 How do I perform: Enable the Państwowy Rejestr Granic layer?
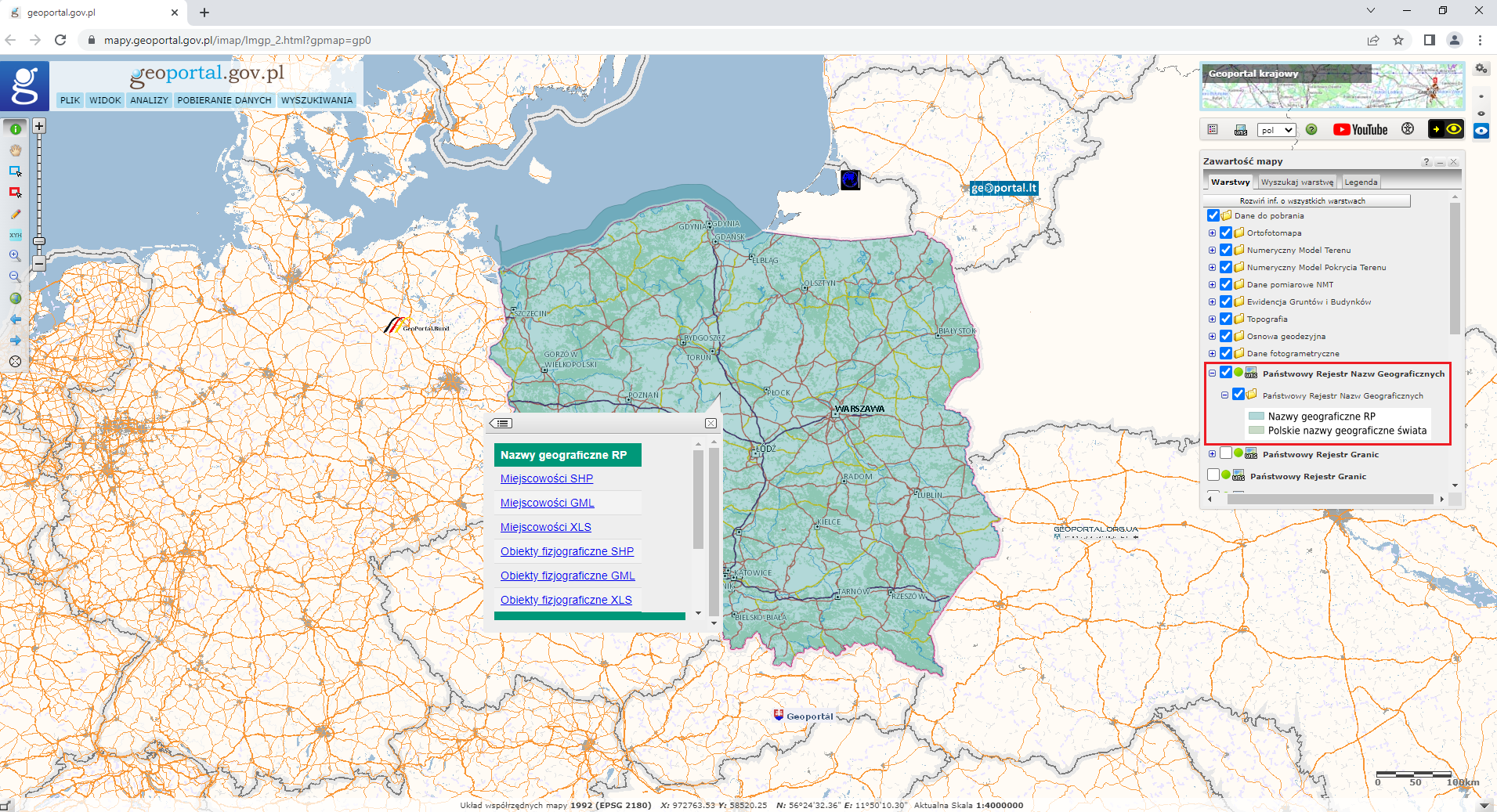1225,453
